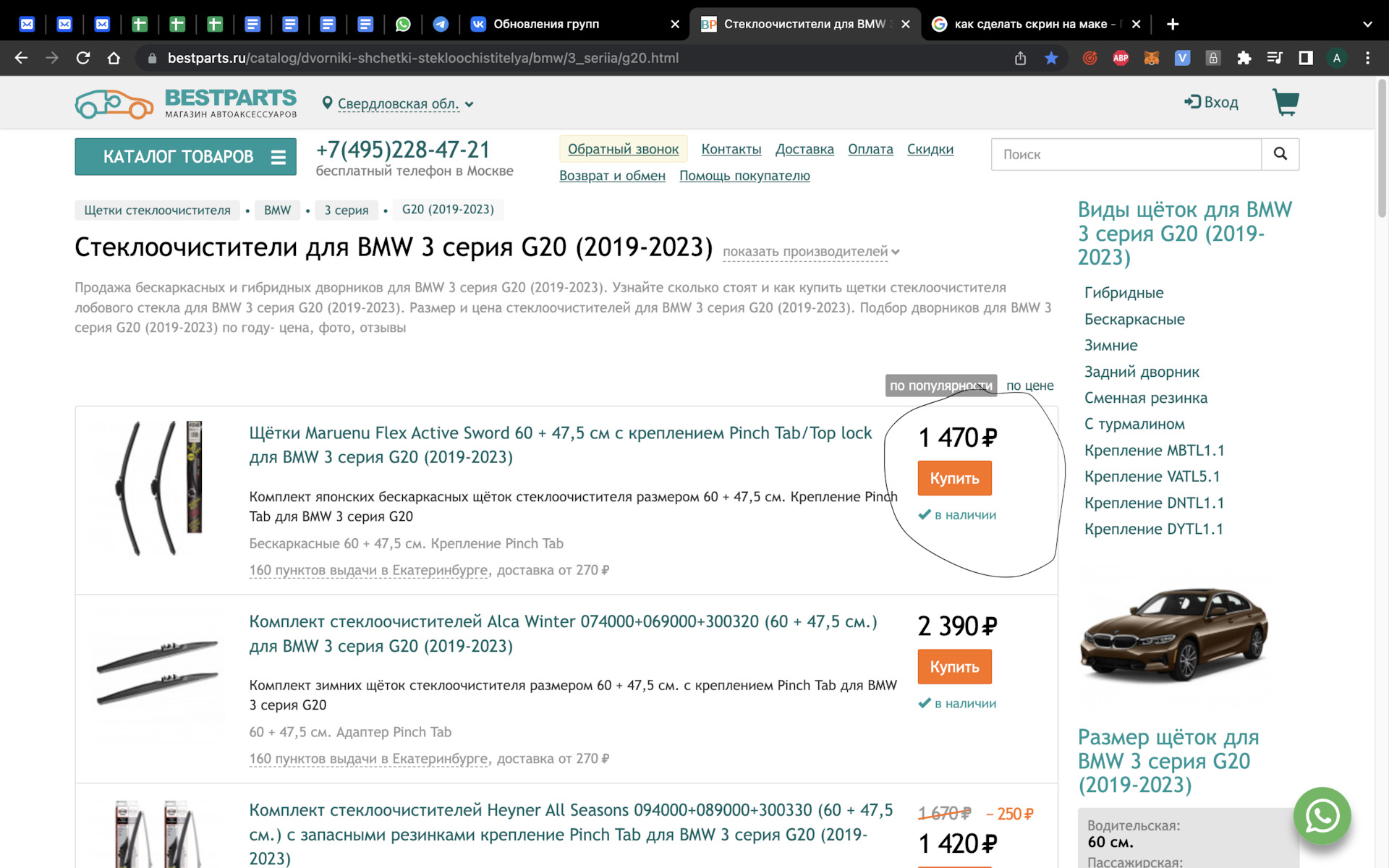Switch to Telegram pinned tab
The height and width of the screenshot is (868, 1389).
point(441,24)
